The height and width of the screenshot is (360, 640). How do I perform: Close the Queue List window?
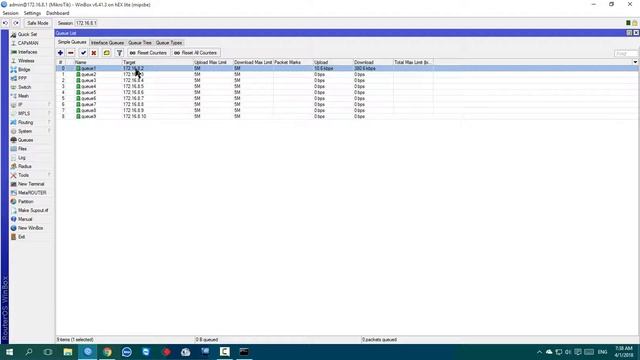coord(636,33)
